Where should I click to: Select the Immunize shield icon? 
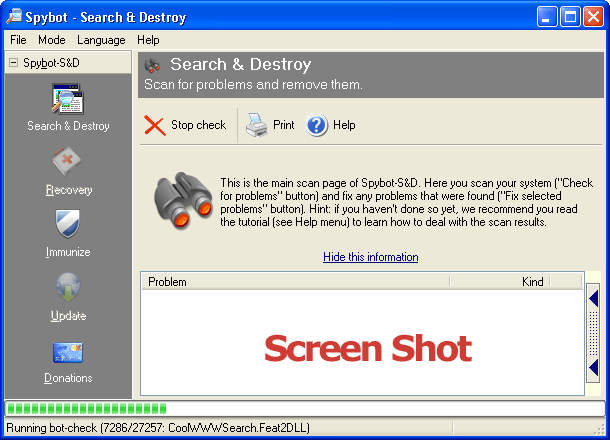coord(67,225)
